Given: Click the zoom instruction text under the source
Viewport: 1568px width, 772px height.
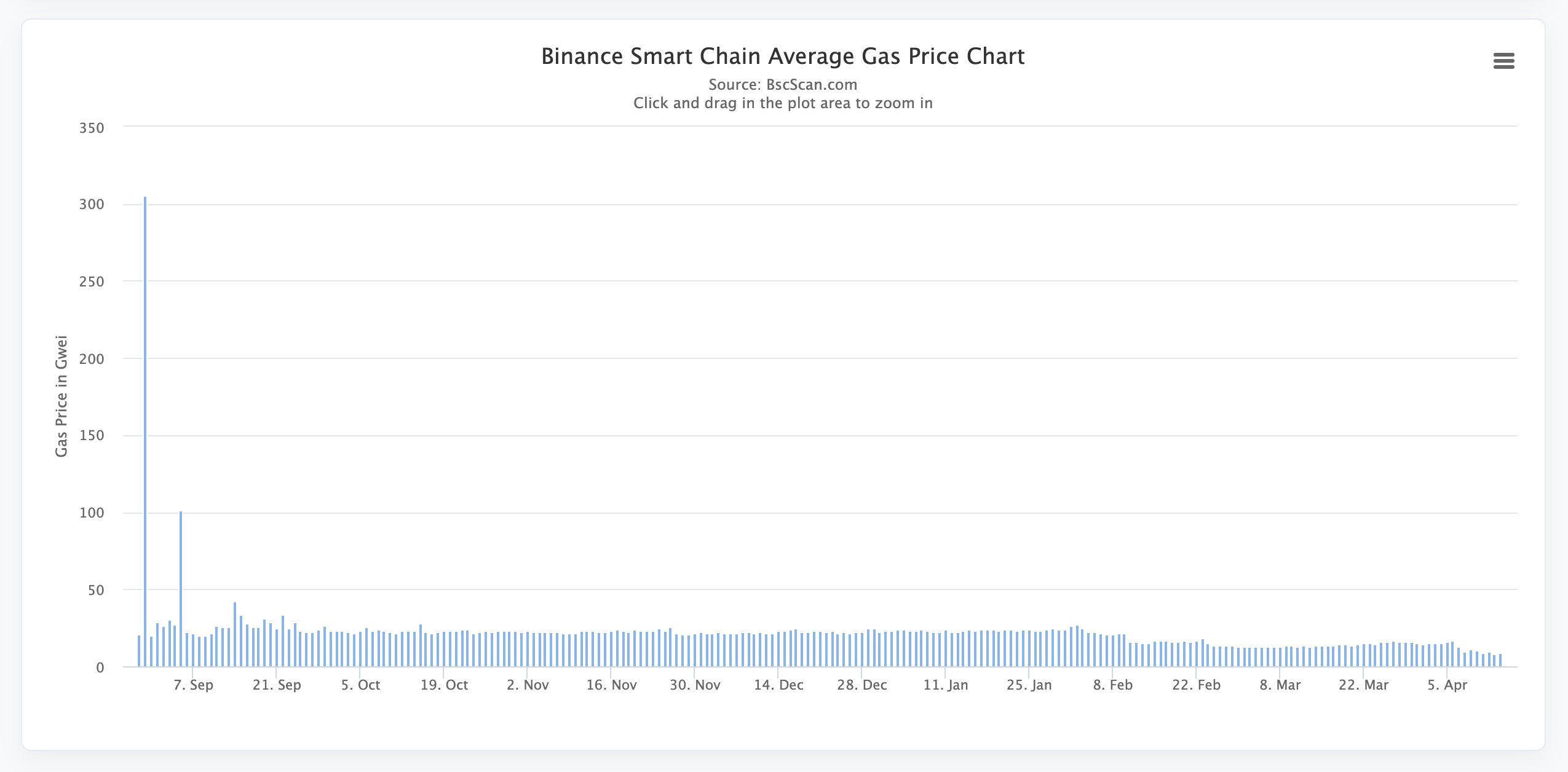Looking at the screenshot, I should coord(783,103).
